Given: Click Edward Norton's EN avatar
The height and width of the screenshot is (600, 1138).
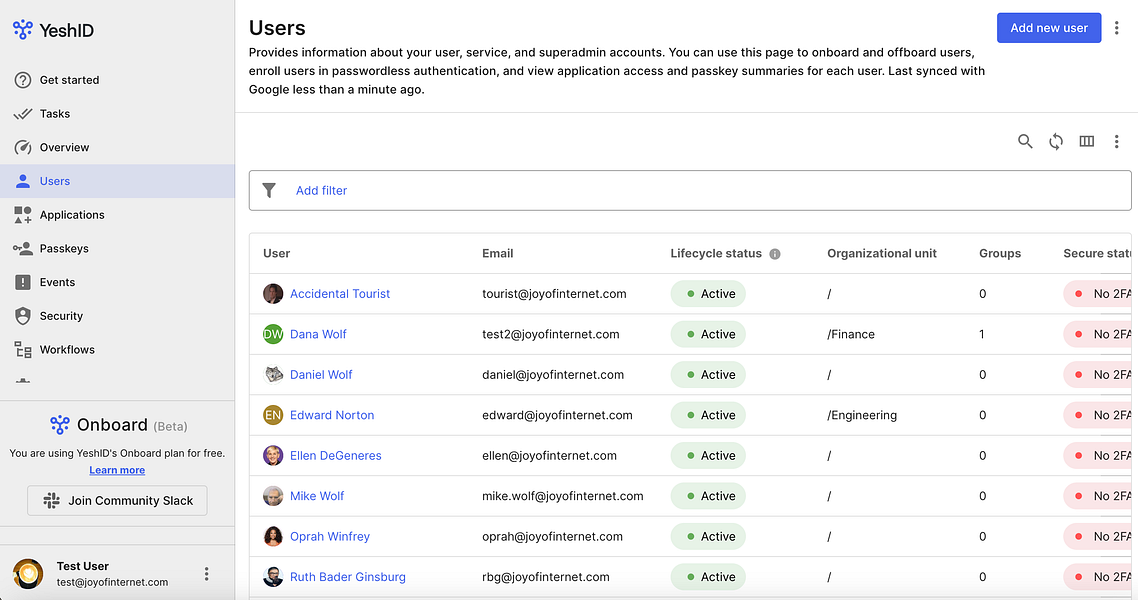Looking at the screenshot, I should pos(273,415).
